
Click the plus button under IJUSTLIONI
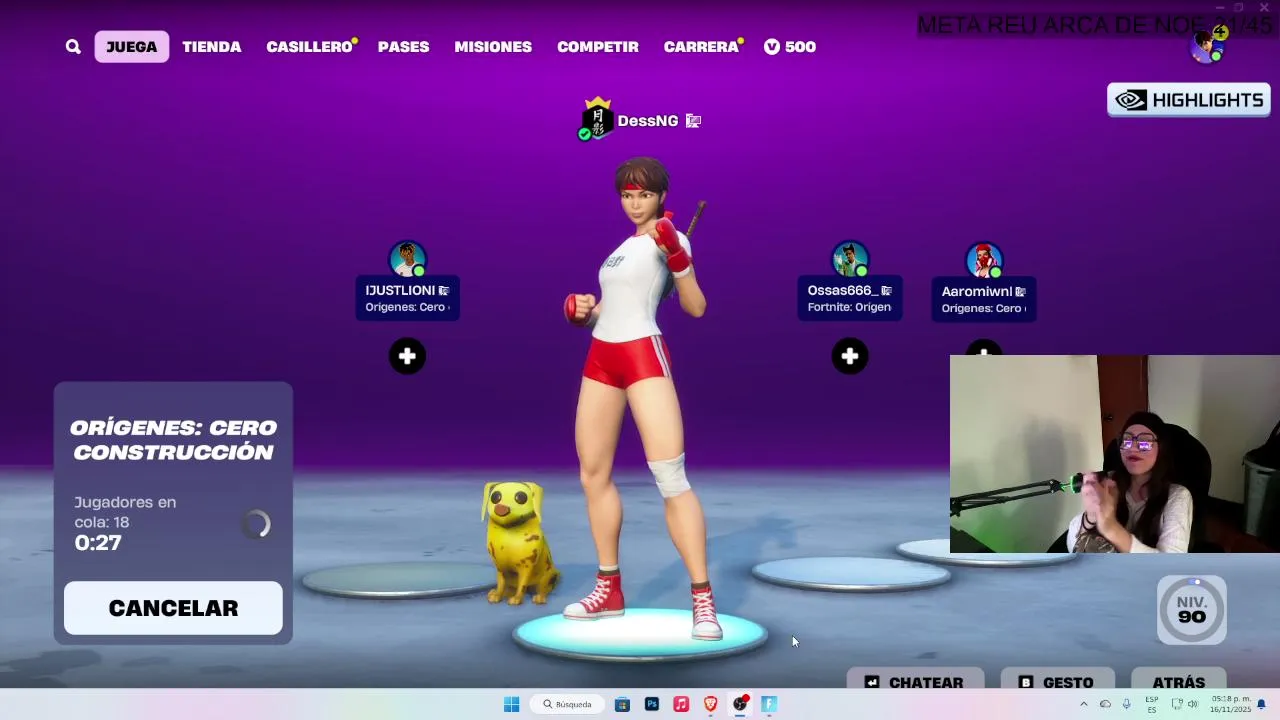point(407,356)
